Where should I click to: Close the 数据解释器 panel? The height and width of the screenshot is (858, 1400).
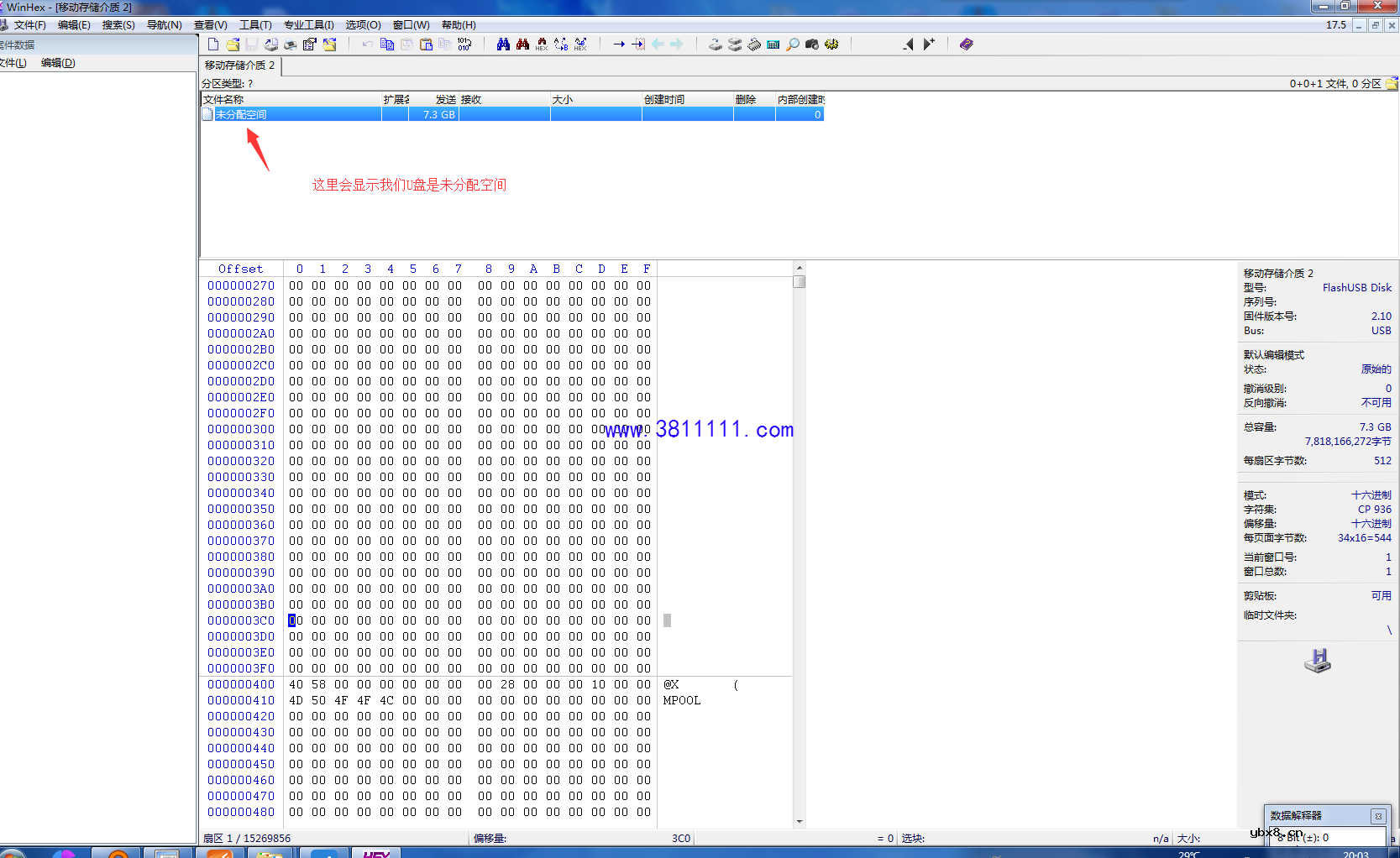pos(1377,816)
